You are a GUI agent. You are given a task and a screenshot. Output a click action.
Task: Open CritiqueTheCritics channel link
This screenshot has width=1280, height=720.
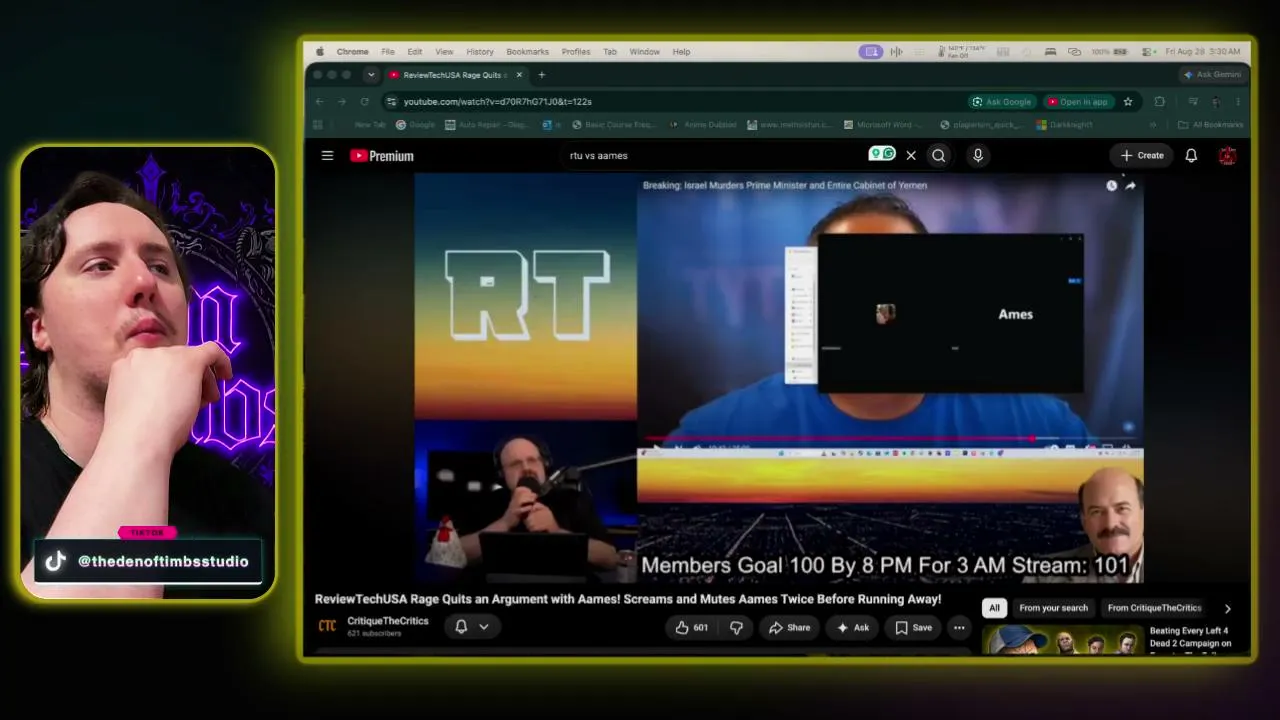point(388,621)
